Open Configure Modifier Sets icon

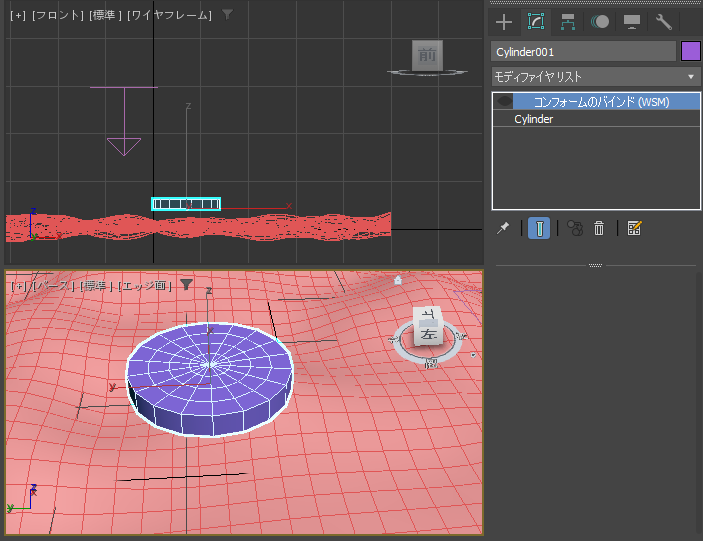tap(634, 228)
